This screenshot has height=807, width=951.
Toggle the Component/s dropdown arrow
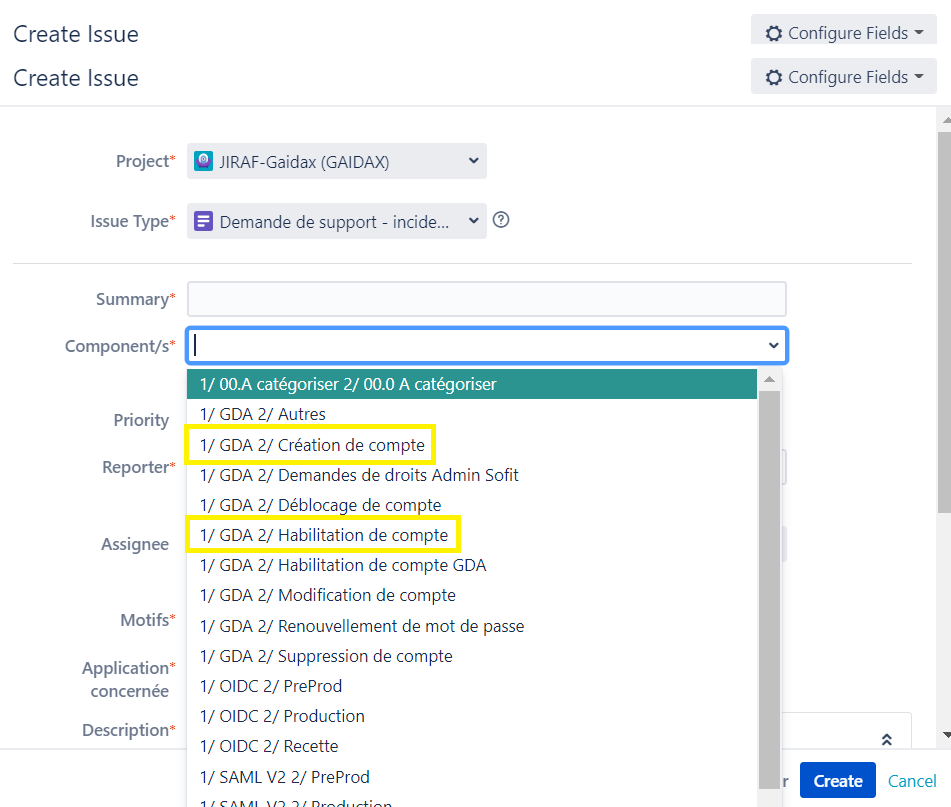point(773,346)
